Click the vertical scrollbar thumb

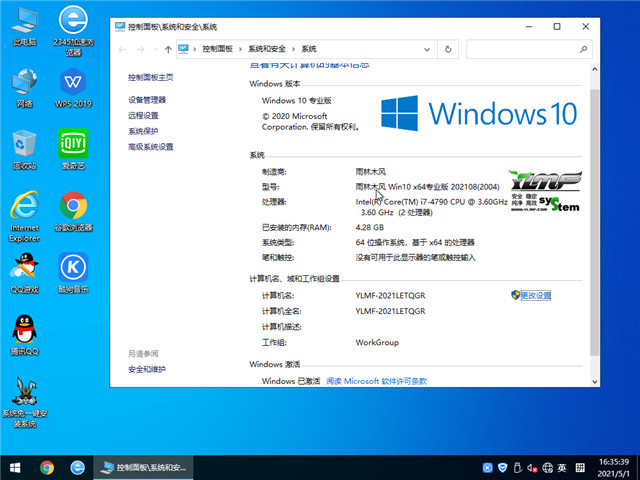pyautogui.click(x=595, y=222)
